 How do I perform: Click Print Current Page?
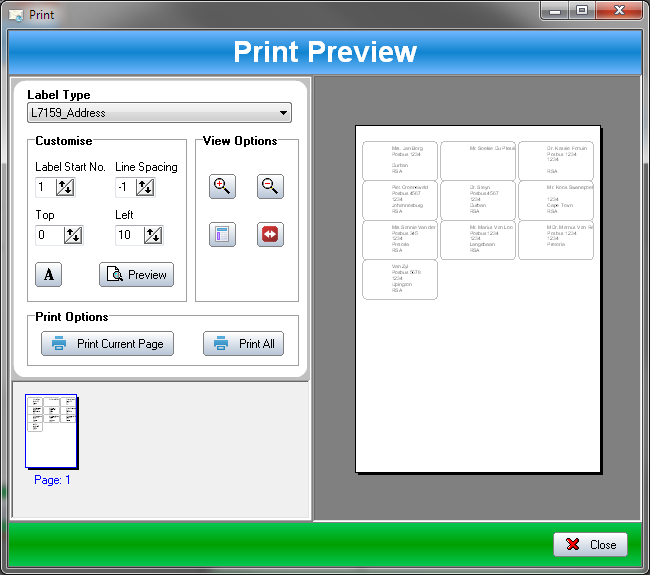(x=108, y=344)
